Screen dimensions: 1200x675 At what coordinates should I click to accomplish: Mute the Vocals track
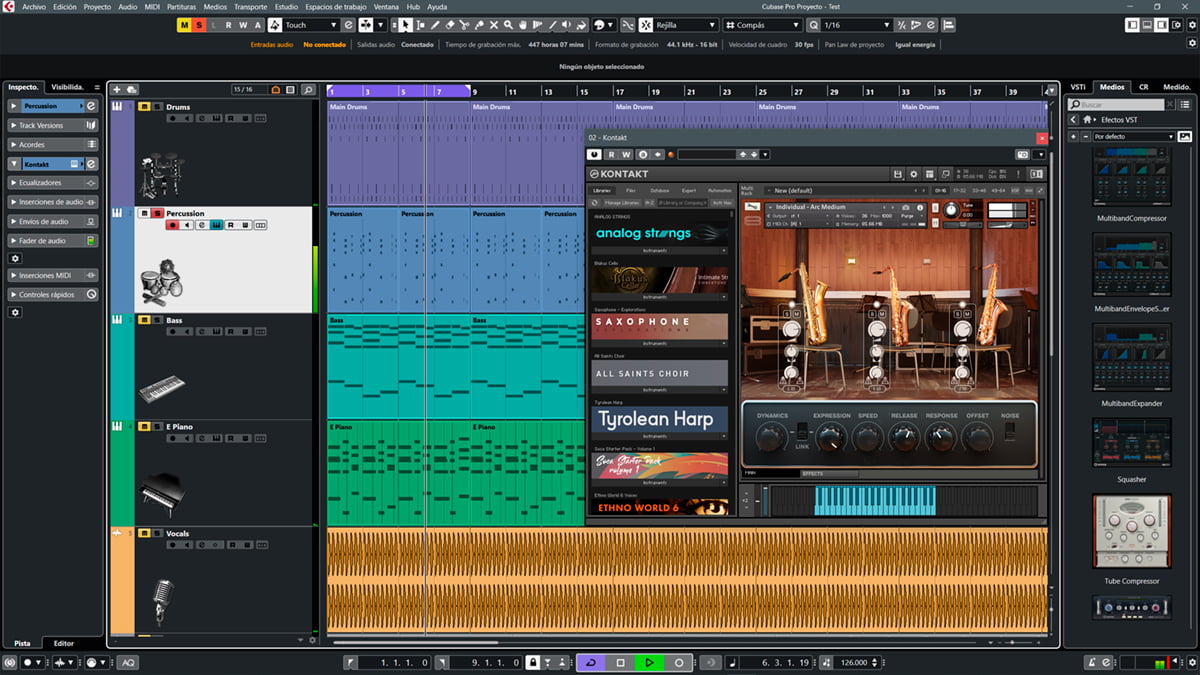click(144, 533)
